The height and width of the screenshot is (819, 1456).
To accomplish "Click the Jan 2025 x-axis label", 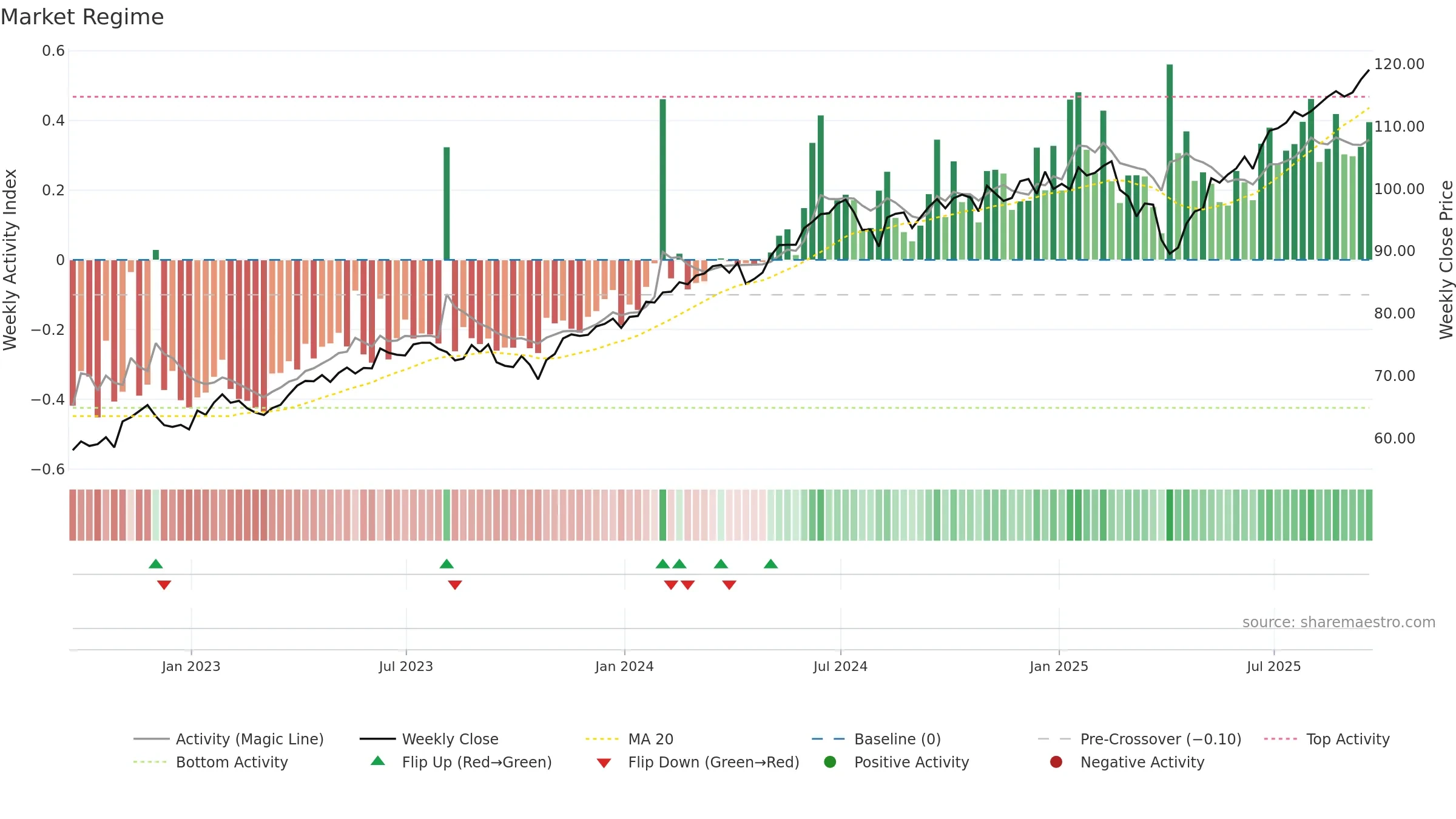I will pos(1059,666).
